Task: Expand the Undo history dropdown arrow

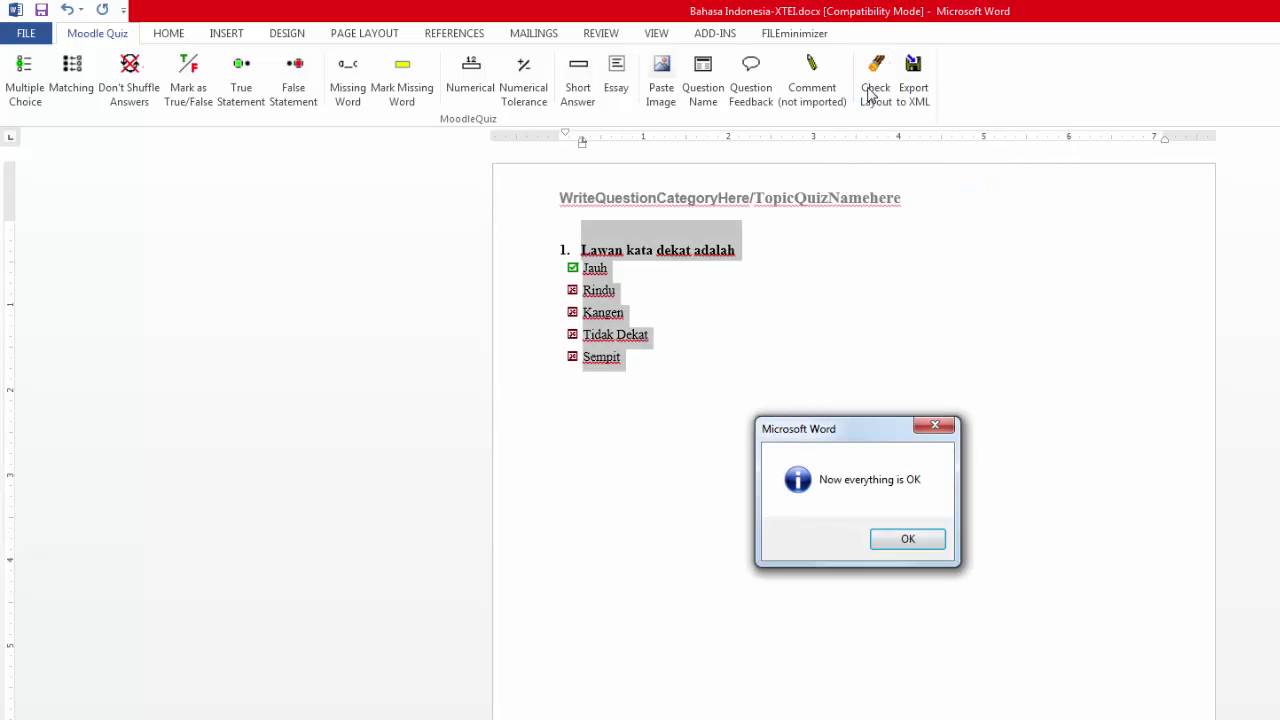Action: pyautogui.click(x=81, y=10)
